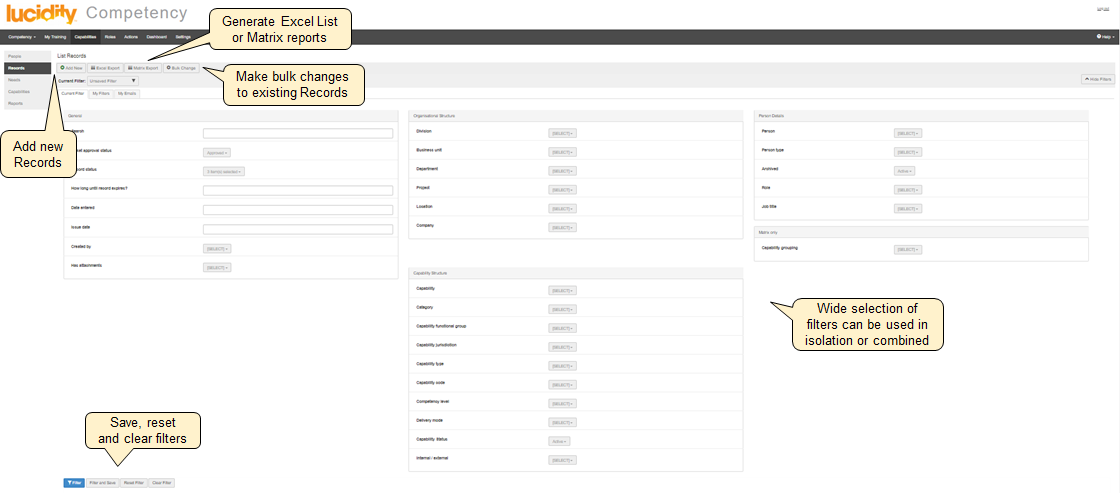1120x493 pixels.
Task: Click the Matrix Export button
Action: click(x=143, y=68)
